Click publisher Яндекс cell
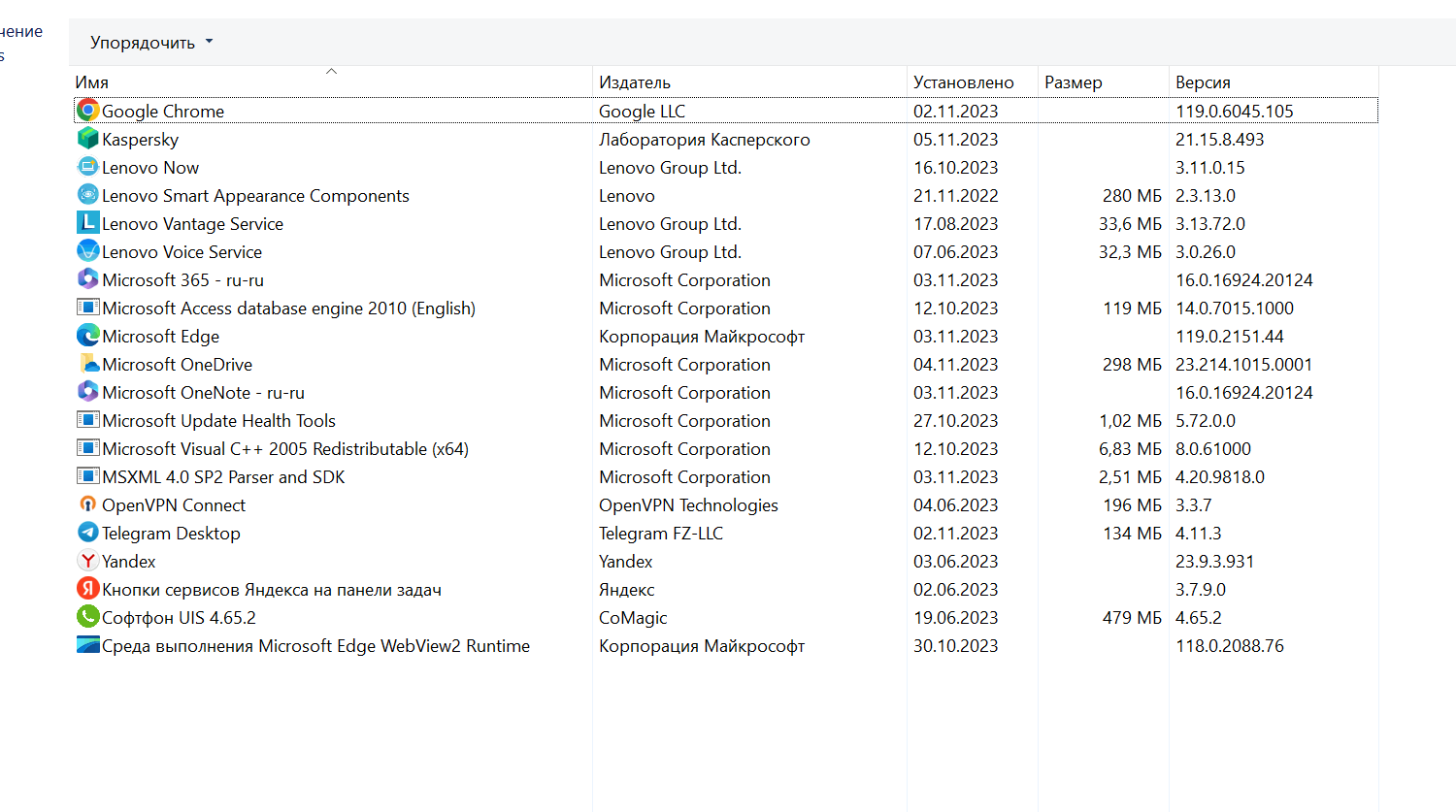Image resolution: width=1456 pixels, height=812 pixels. click(x=626, y=590)
